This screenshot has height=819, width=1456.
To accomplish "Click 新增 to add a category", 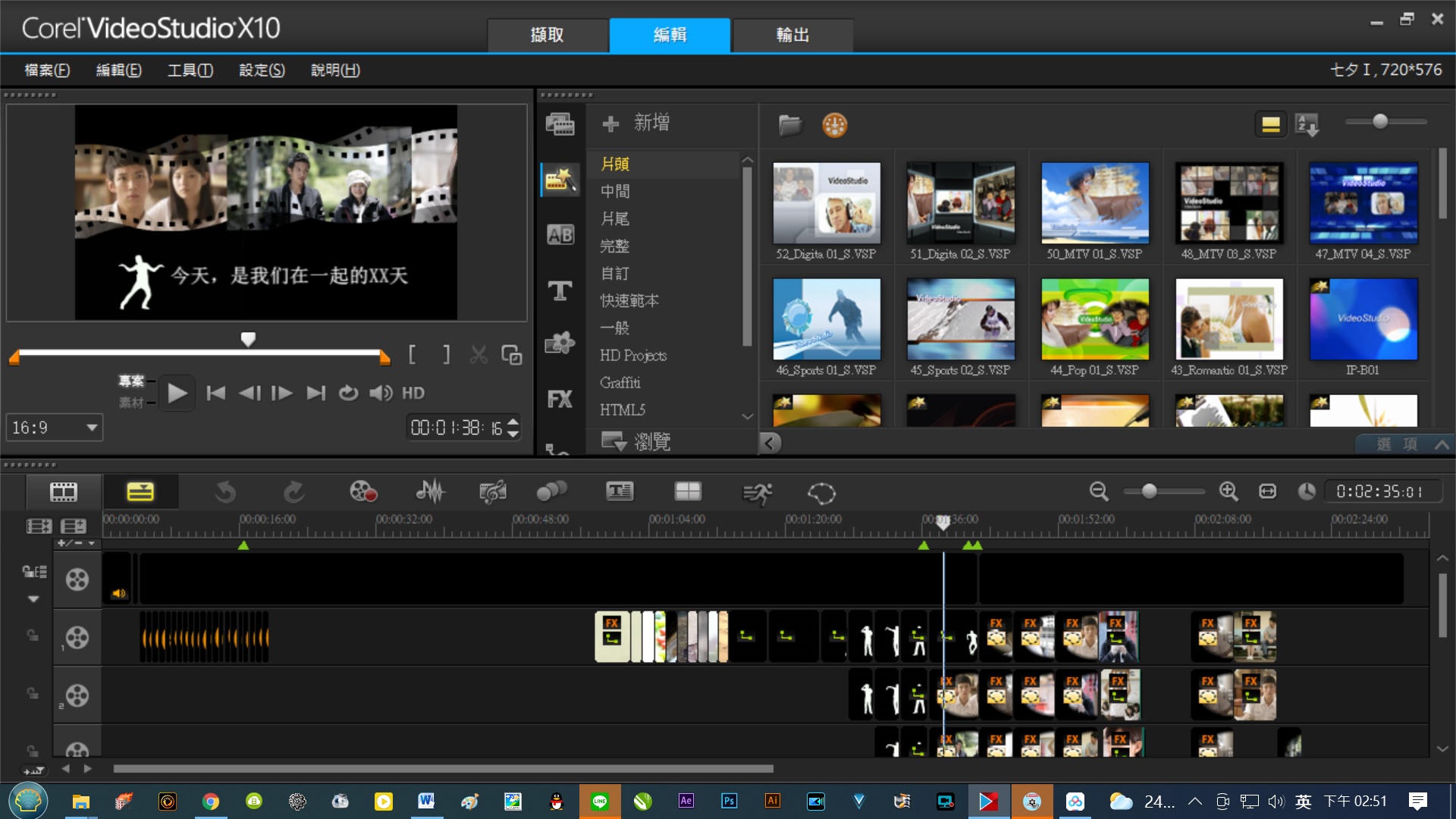I will 635,123.
